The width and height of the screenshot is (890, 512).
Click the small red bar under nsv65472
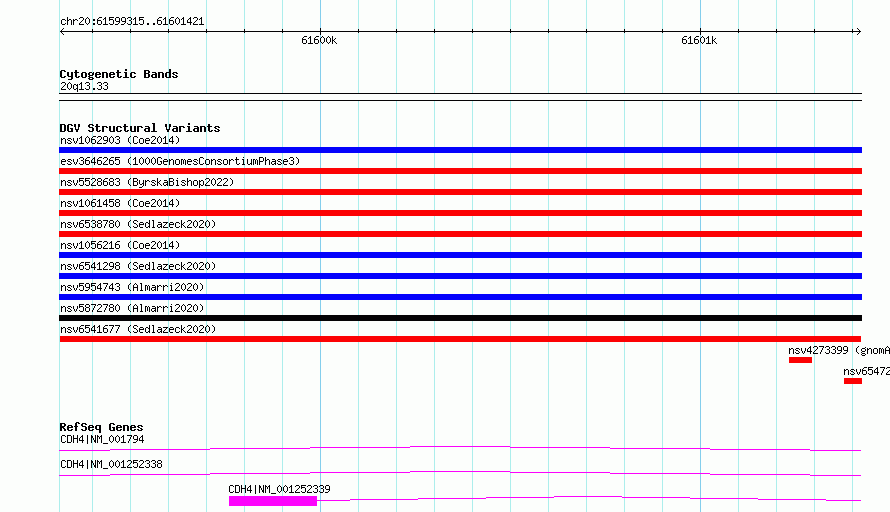[853, 381]
